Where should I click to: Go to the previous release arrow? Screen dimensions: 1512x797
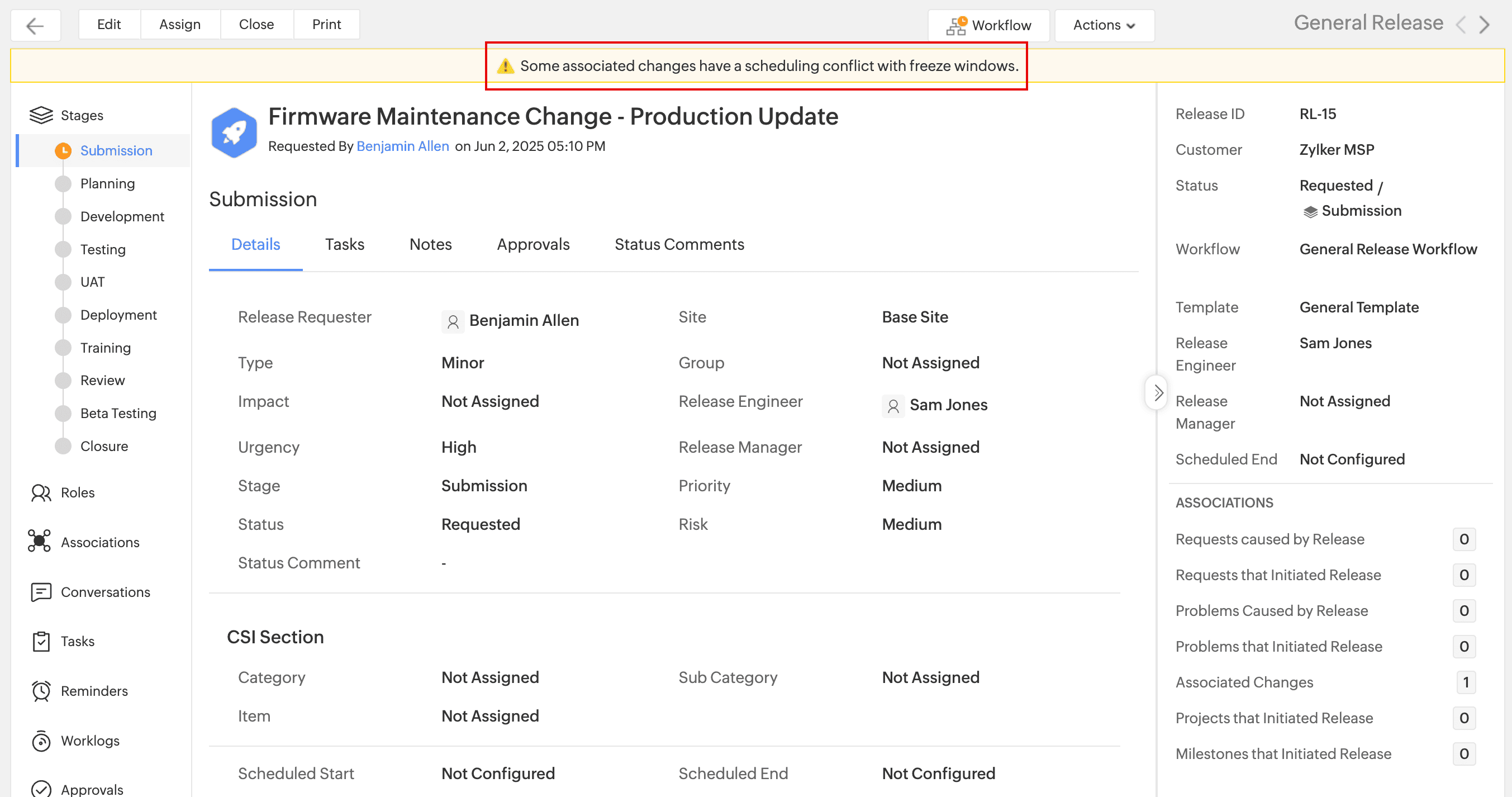(1461, 24)
